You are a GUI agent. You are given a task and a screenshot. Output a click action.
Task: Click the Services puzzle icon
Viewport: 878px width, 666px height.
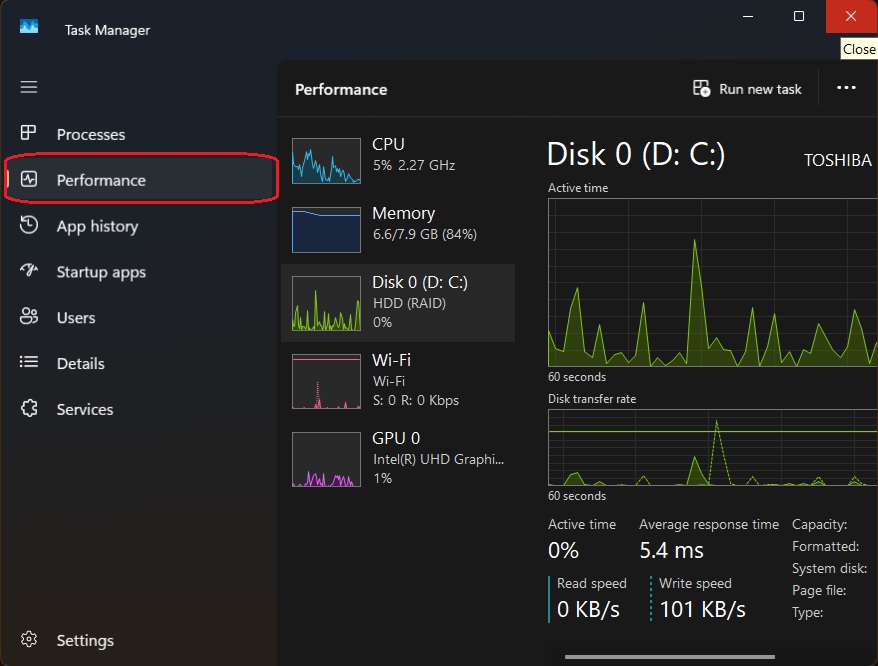(x=29, y=408)
